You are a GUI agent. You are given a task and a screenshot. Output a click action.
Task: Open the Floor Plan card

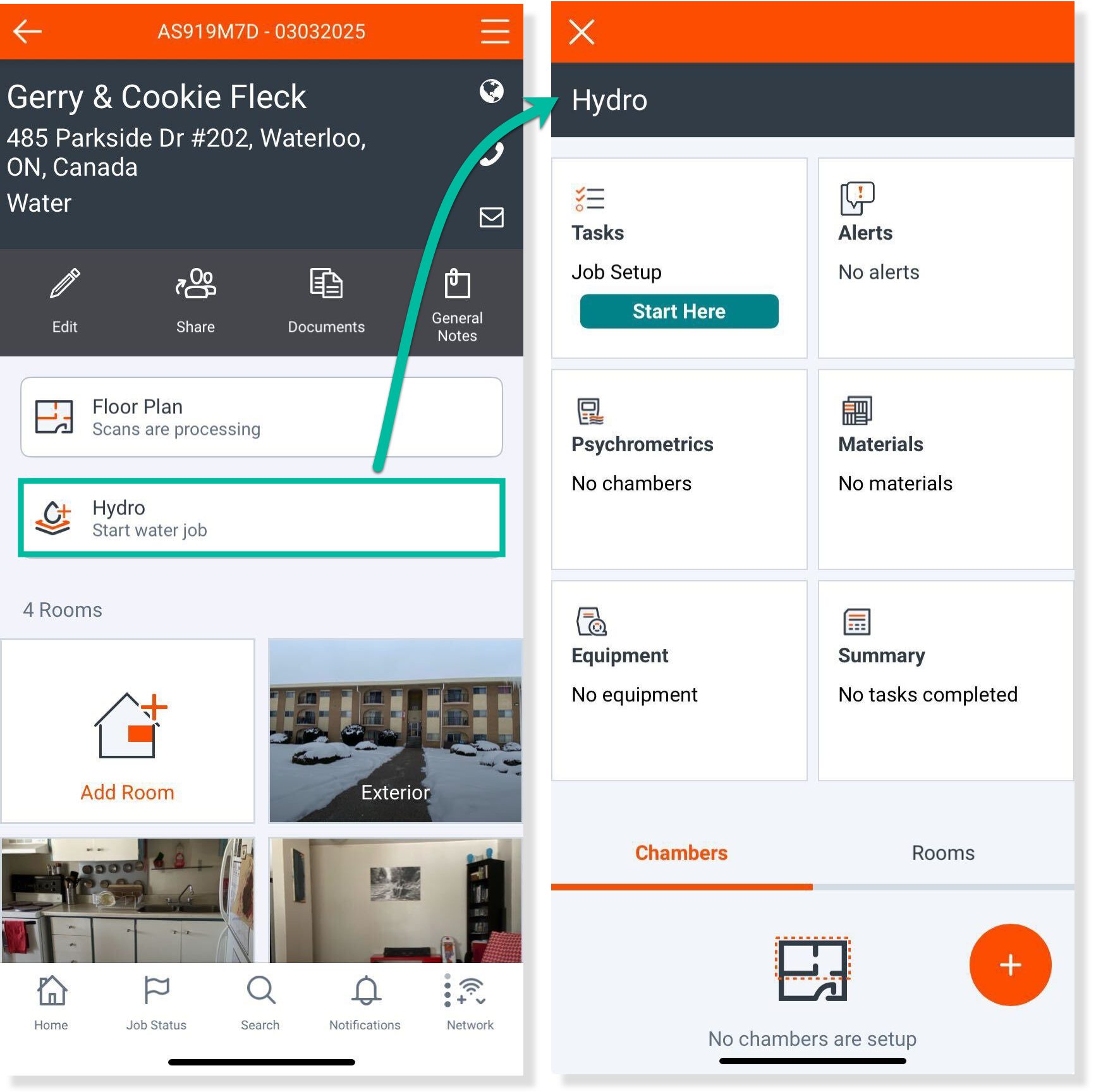click(x=262, y=417)
